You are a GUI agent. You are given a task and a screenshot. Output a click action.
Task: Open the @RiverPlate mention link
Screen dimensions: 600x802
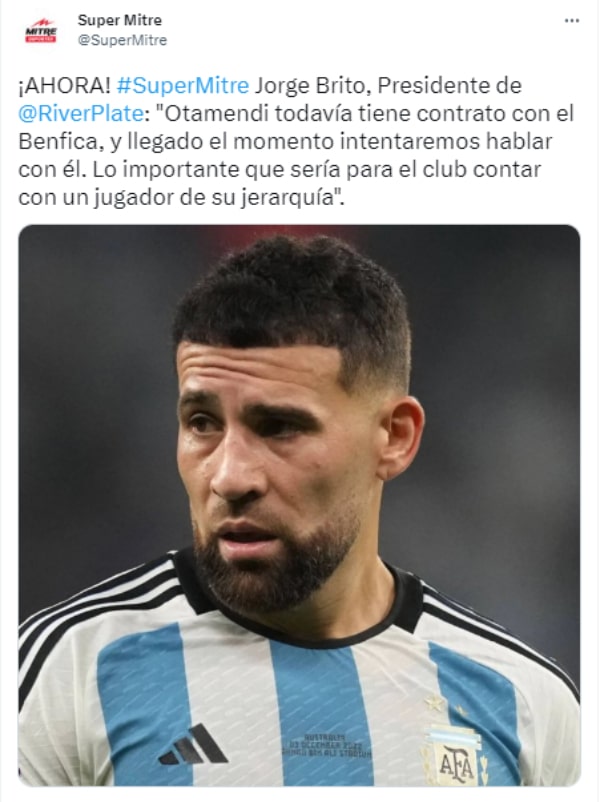tap(81, 114)
